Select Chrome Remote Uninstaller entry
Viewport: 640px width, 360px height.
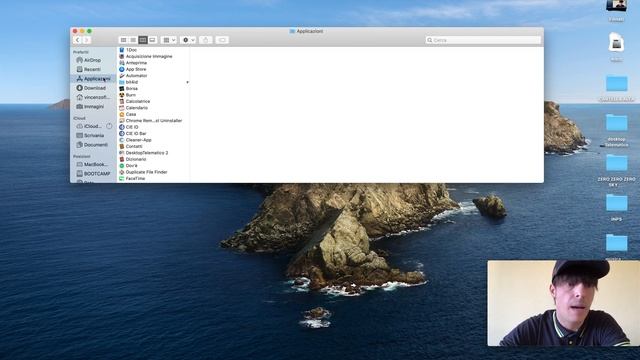[151, 121]
